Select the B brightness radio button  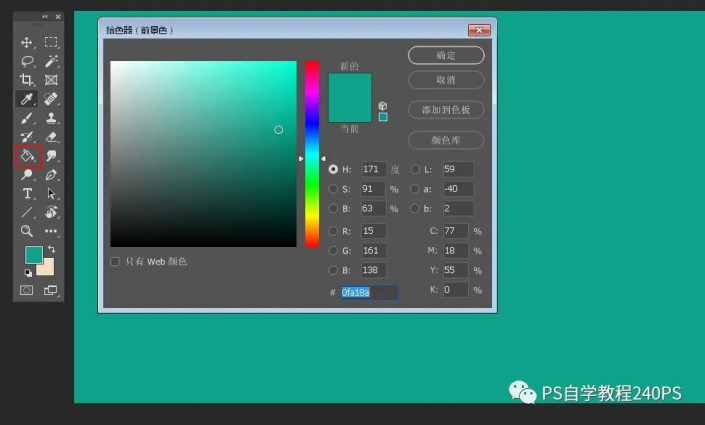[333, 208]
